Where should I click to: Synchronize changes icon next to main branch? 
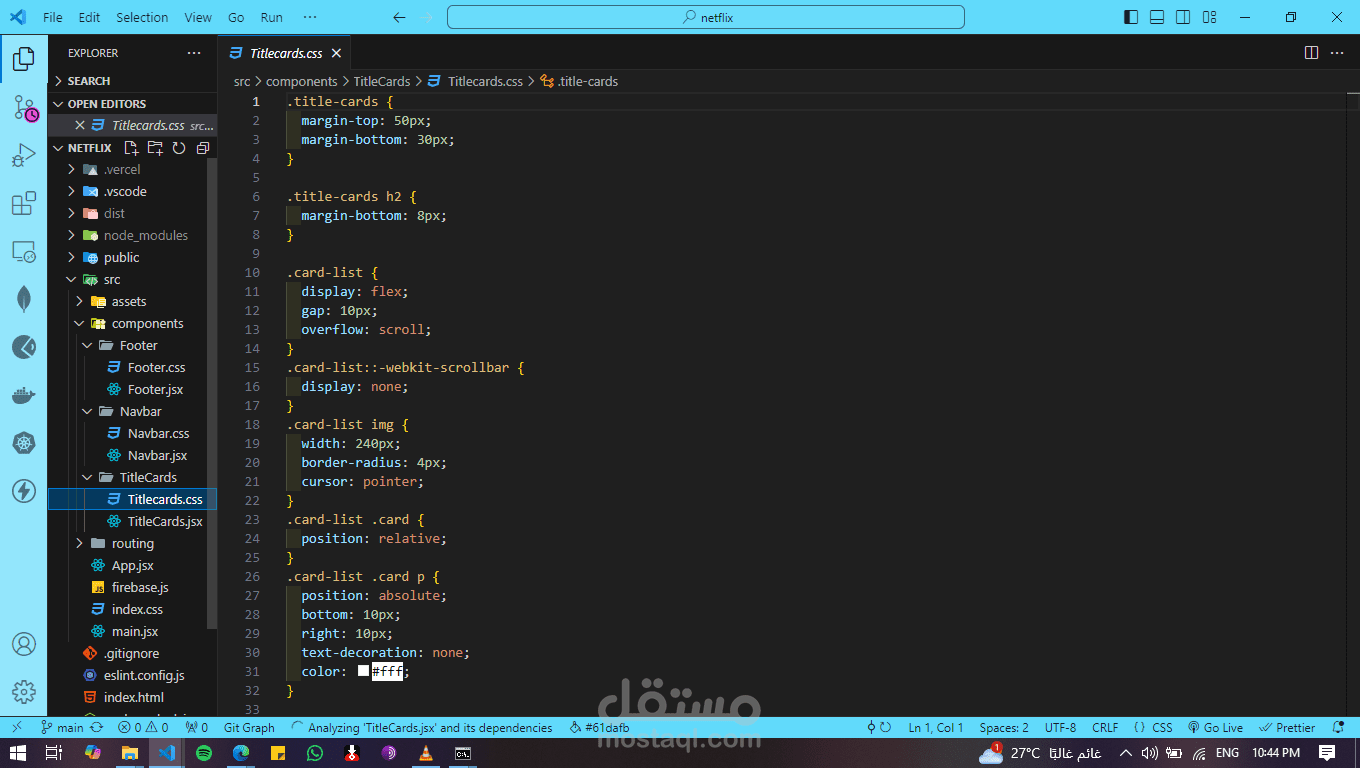[97, 728]
